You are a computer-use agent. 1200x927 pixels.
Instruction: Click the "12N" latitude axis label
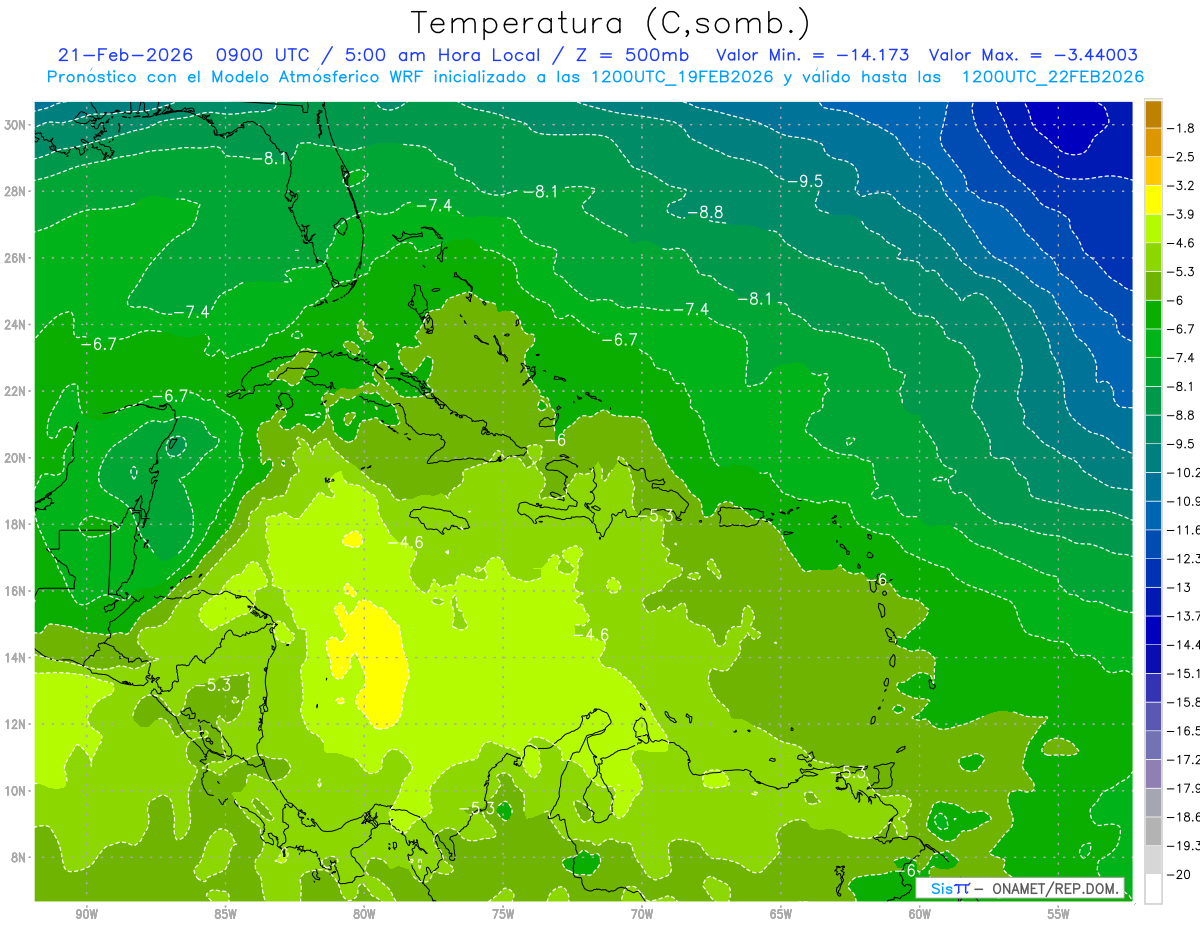coord(16,724)
